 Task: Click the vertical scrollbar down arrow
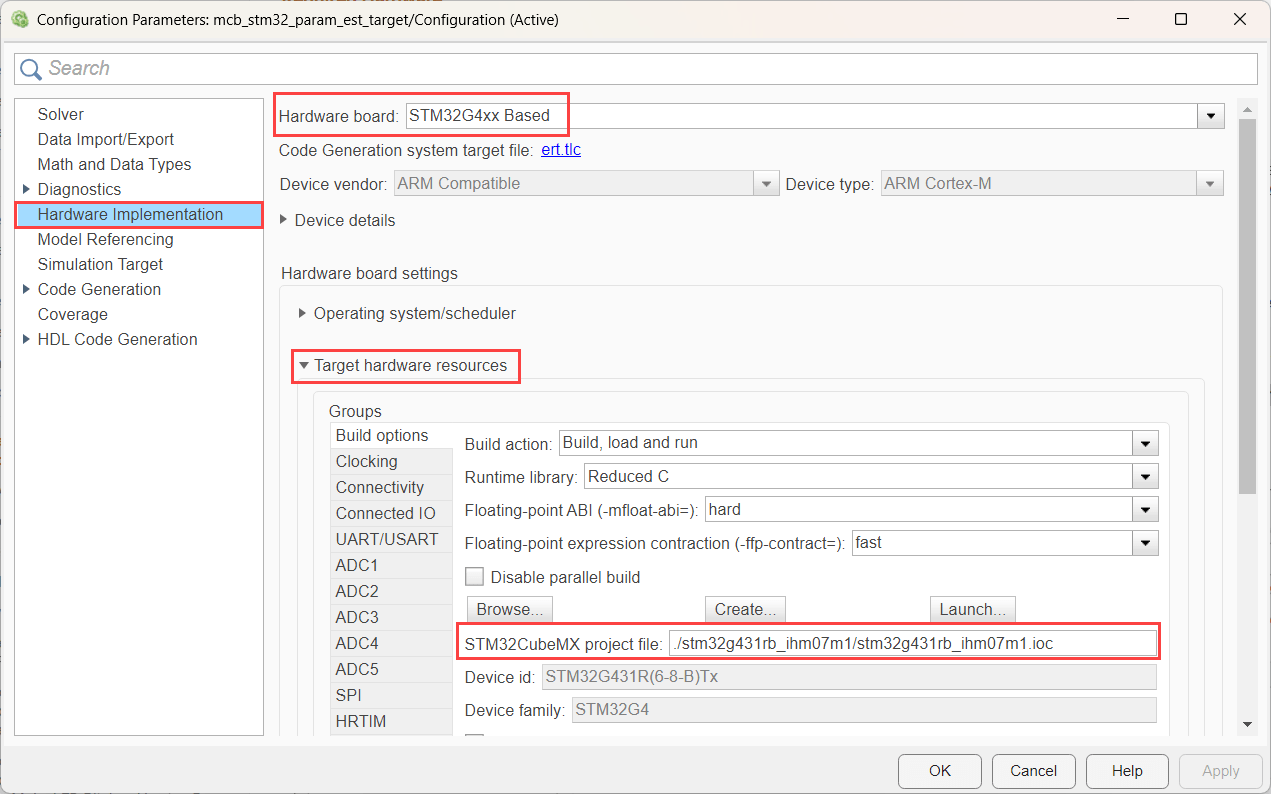tap(1246, 724)
